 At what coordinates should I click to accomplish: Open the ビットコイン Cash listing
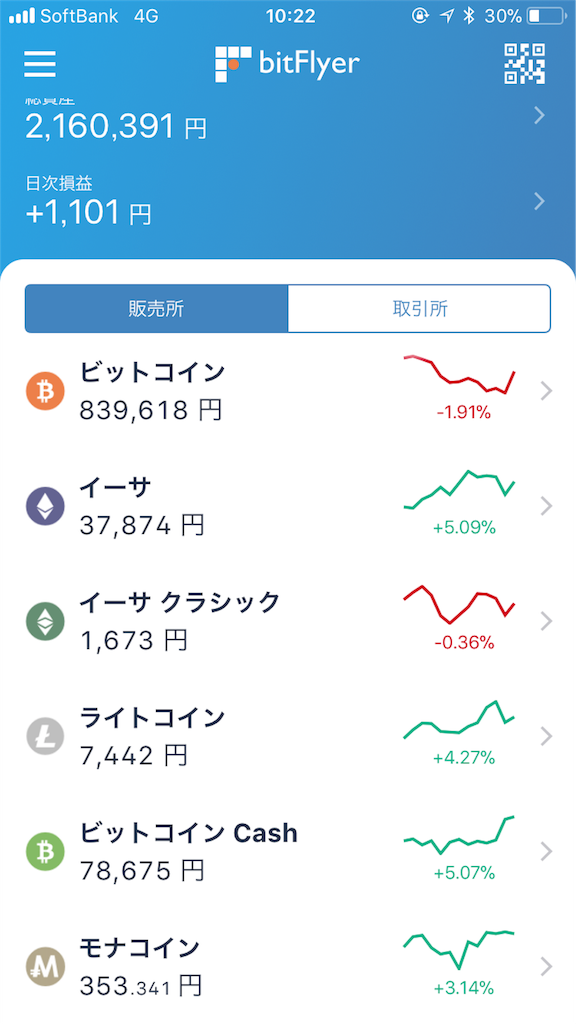pyautogui.click(x=288, y=851)
